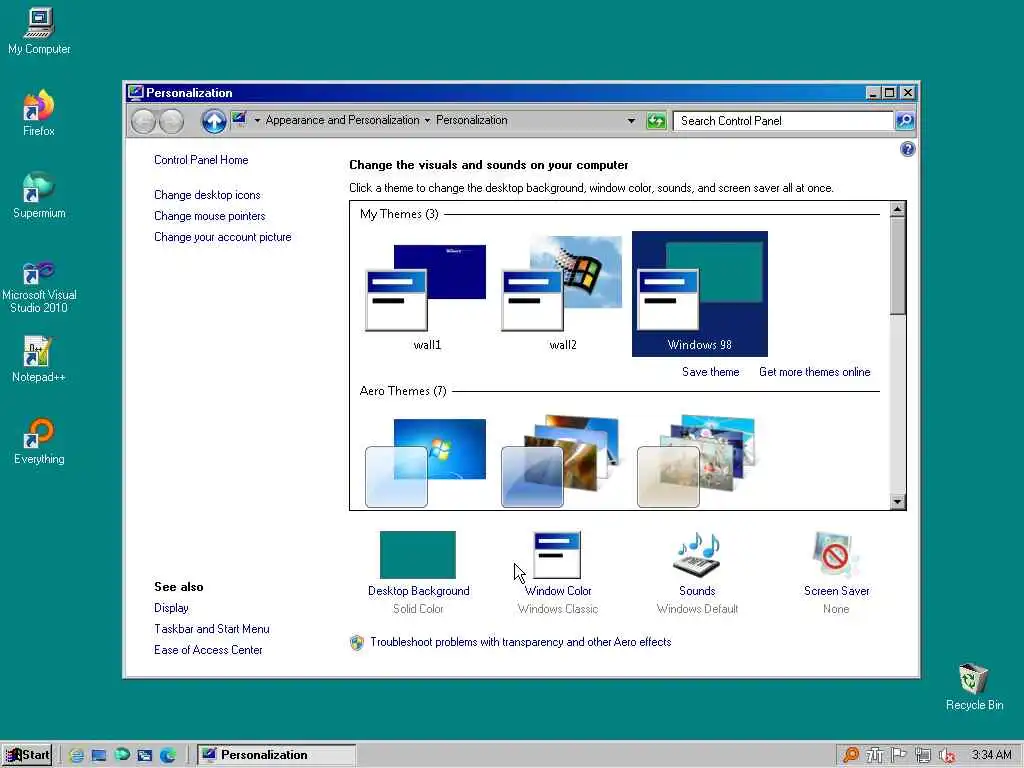Open Change your account picture link
The image size is (1024, 768).
(223, 237)
